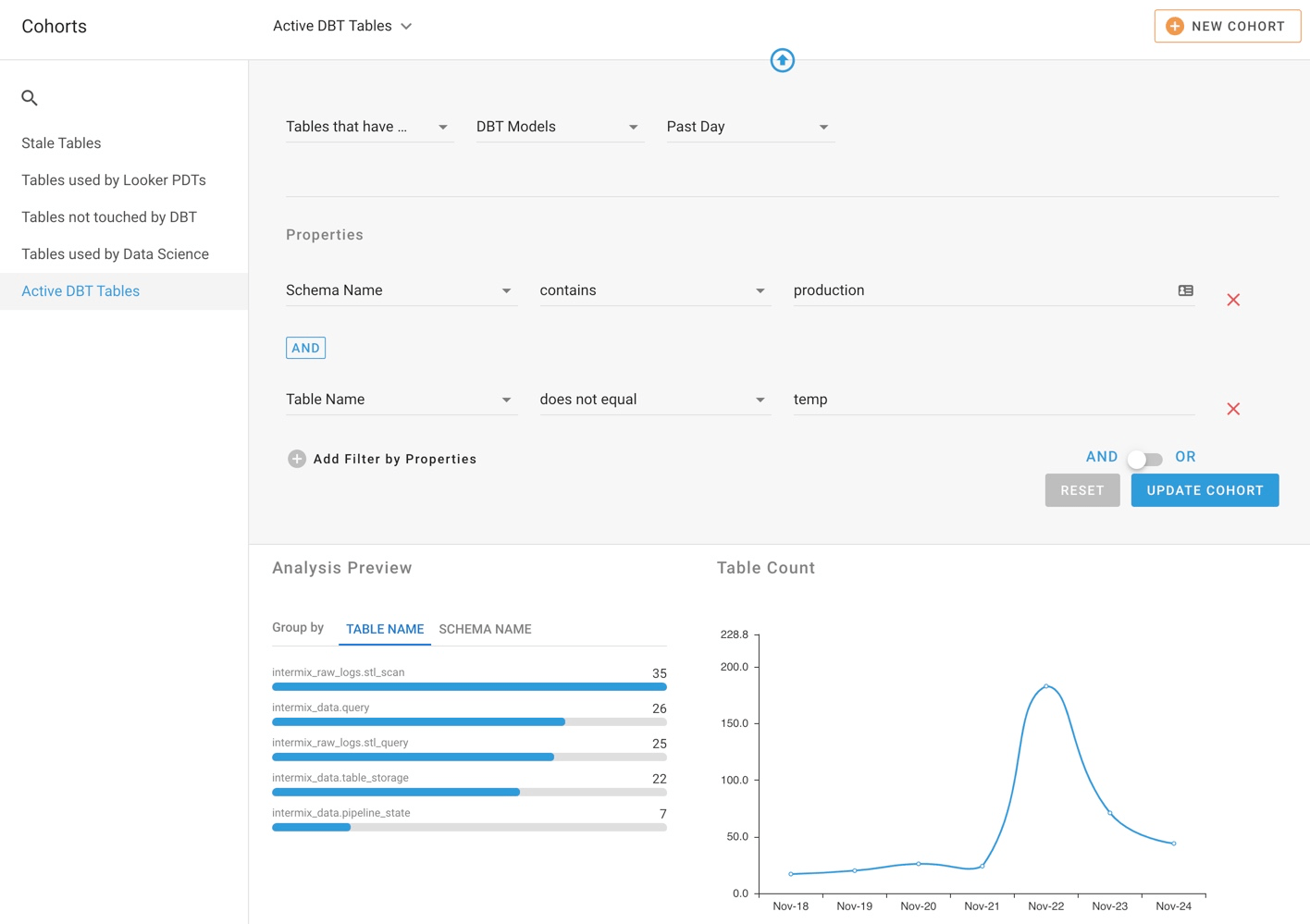
Task: Click the intermix_raw_logs.stl_scan progress bar
Action: click(469, 687)
